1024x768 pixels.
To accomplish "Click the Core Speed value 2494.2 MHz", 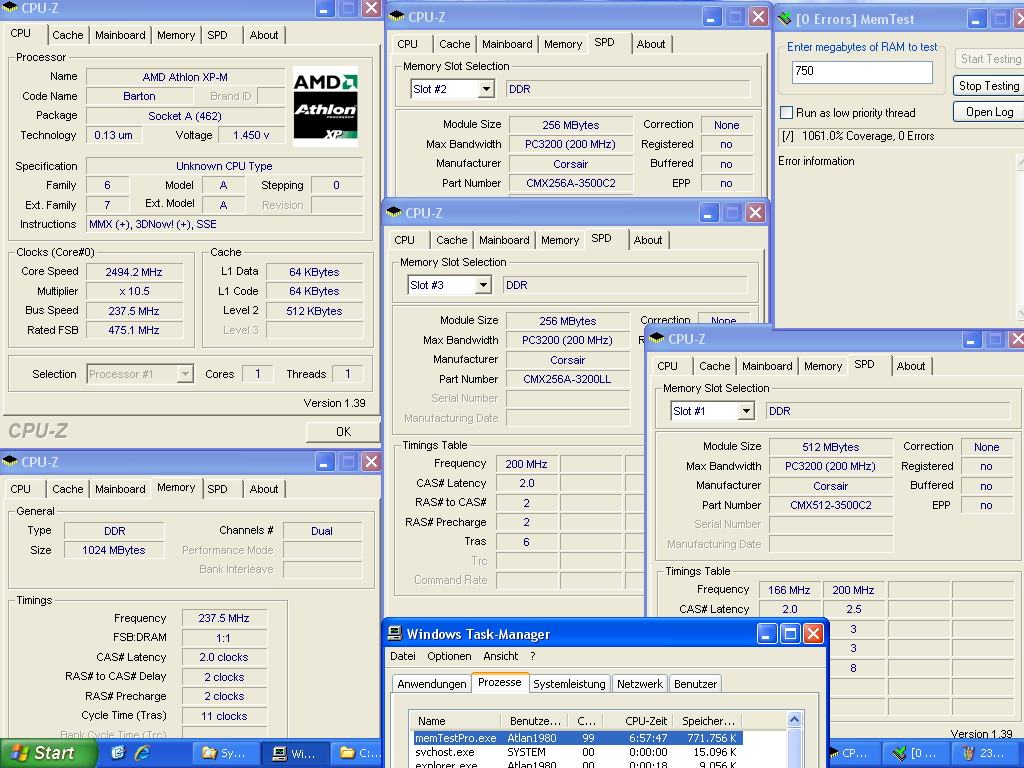I will [x=134, y=272].
